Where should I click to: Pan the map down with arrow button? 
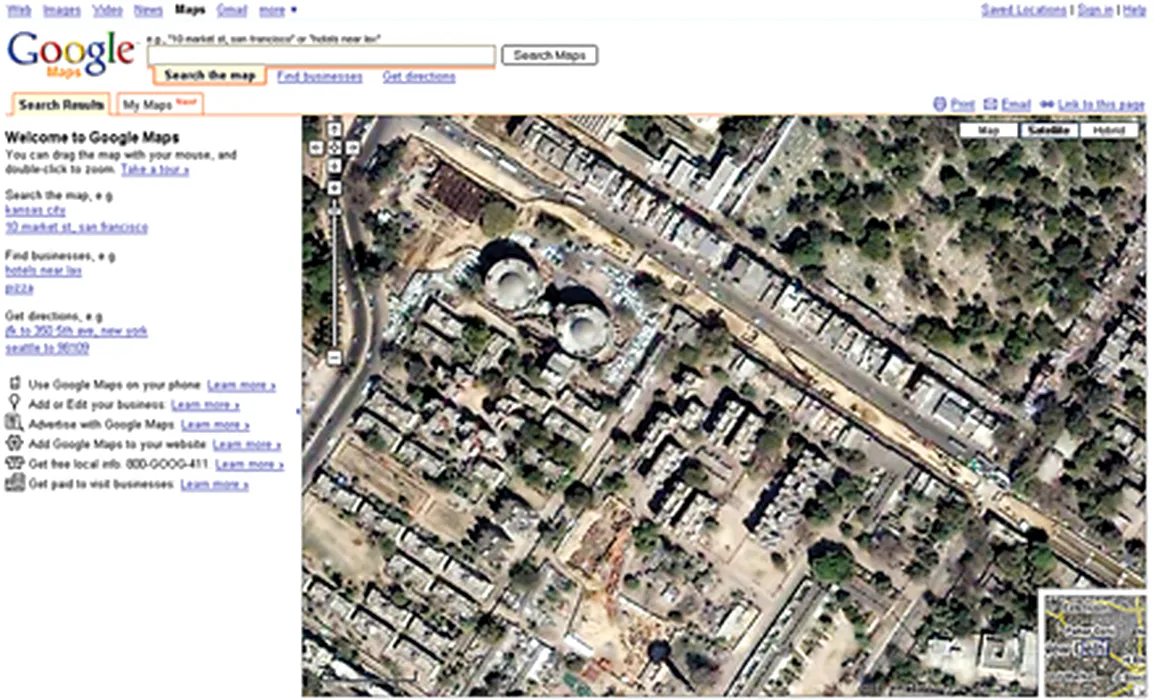[335, 166]
